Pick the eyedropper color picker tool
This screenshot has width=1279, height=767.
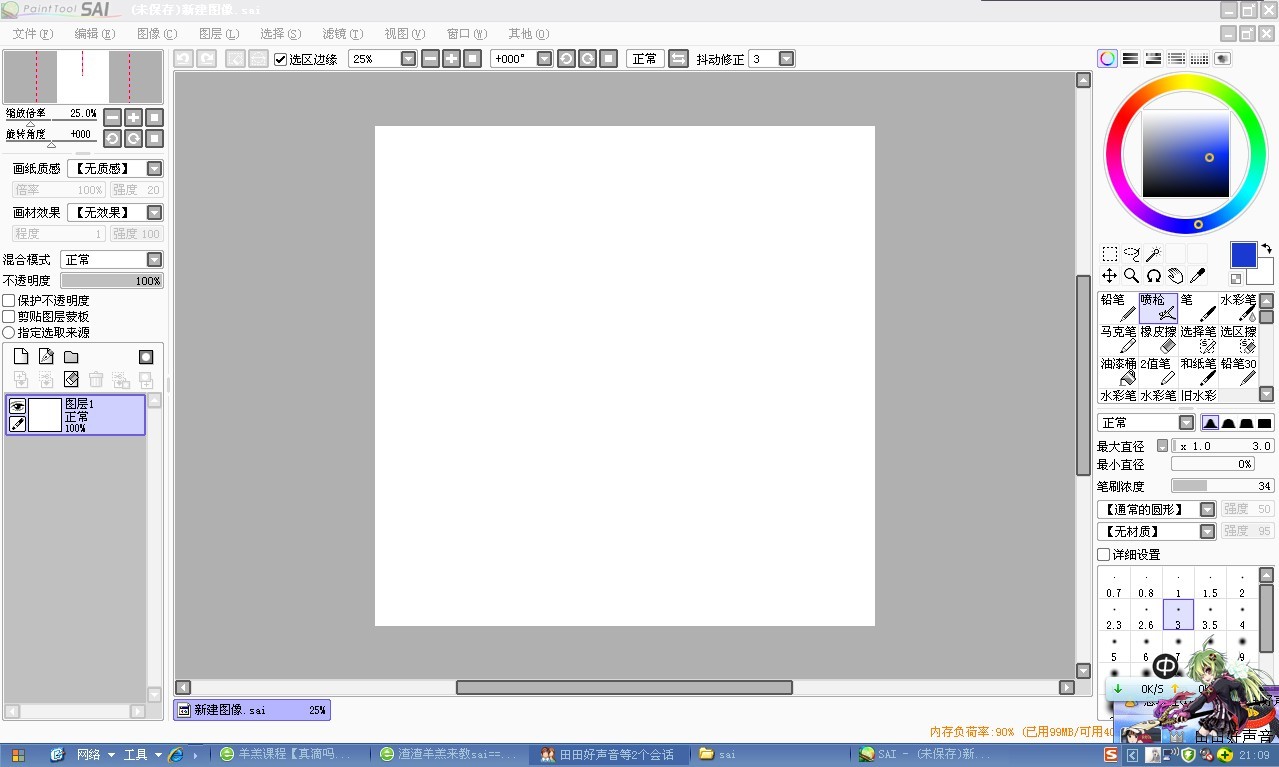tap(1197, 275)
